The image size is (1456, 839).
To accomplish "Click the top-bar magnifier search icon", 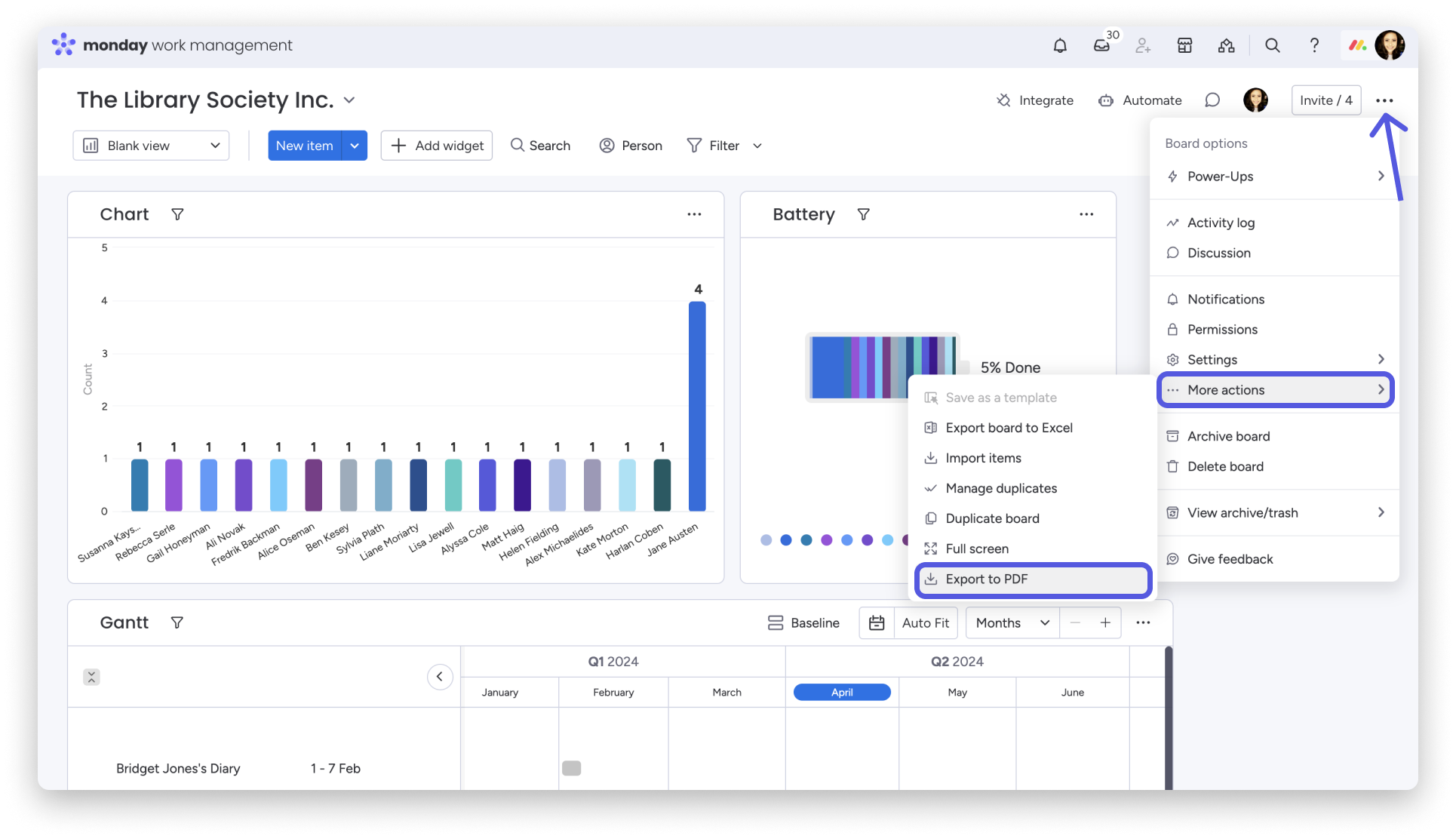I will pyautogui.click(x=1272, y=45).
